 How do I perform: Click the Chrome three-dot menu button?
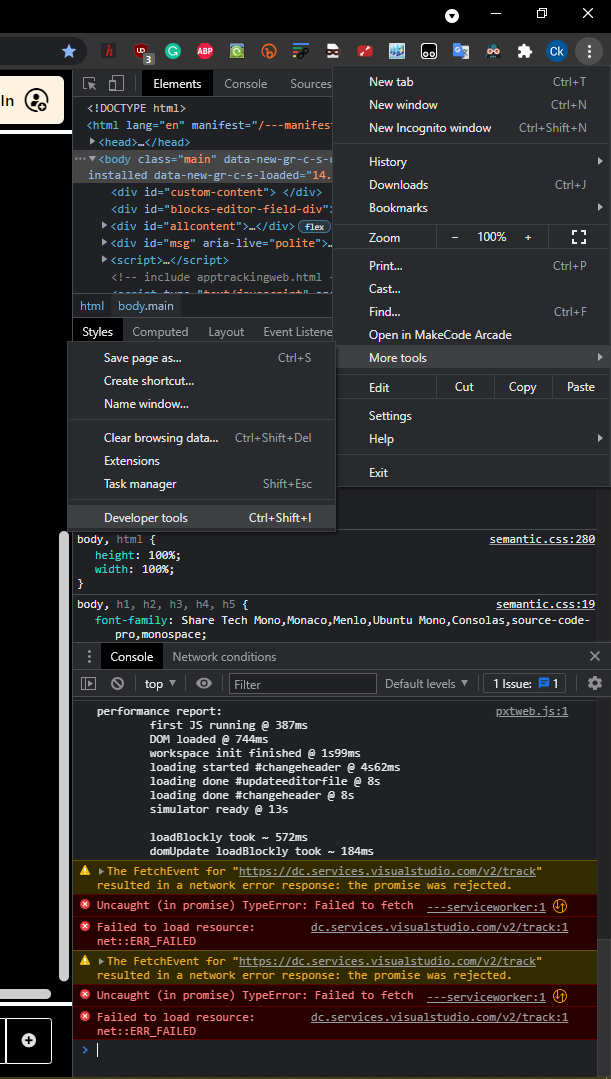point(589,51)
